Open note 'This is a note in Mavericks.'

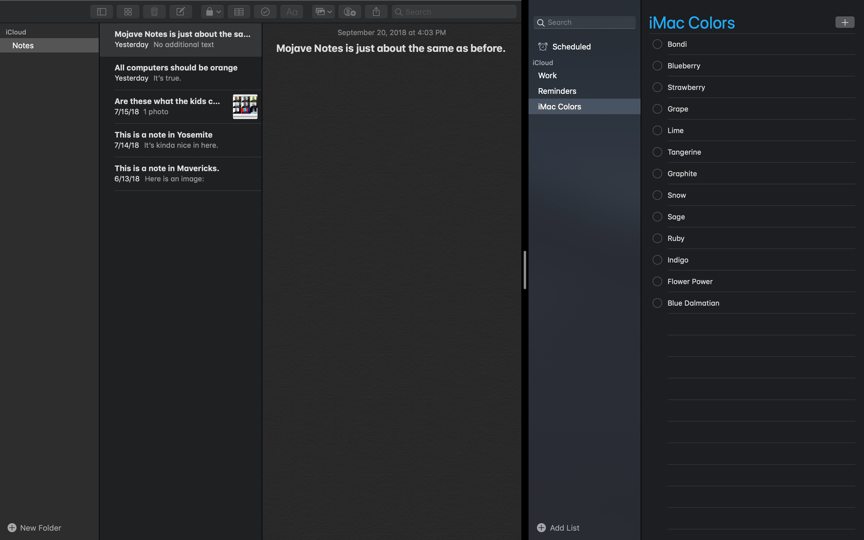click(181, 174)
